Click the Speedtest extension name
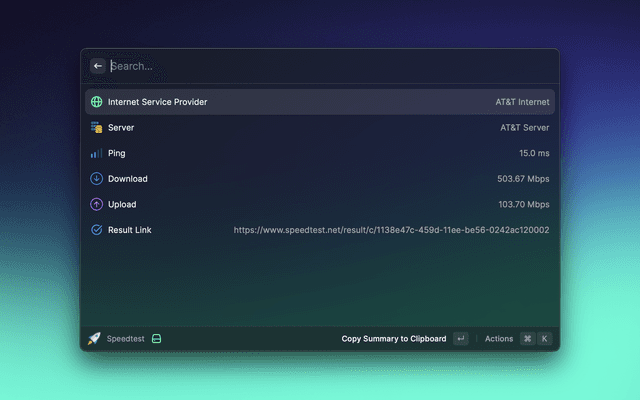 click(125, 339)
